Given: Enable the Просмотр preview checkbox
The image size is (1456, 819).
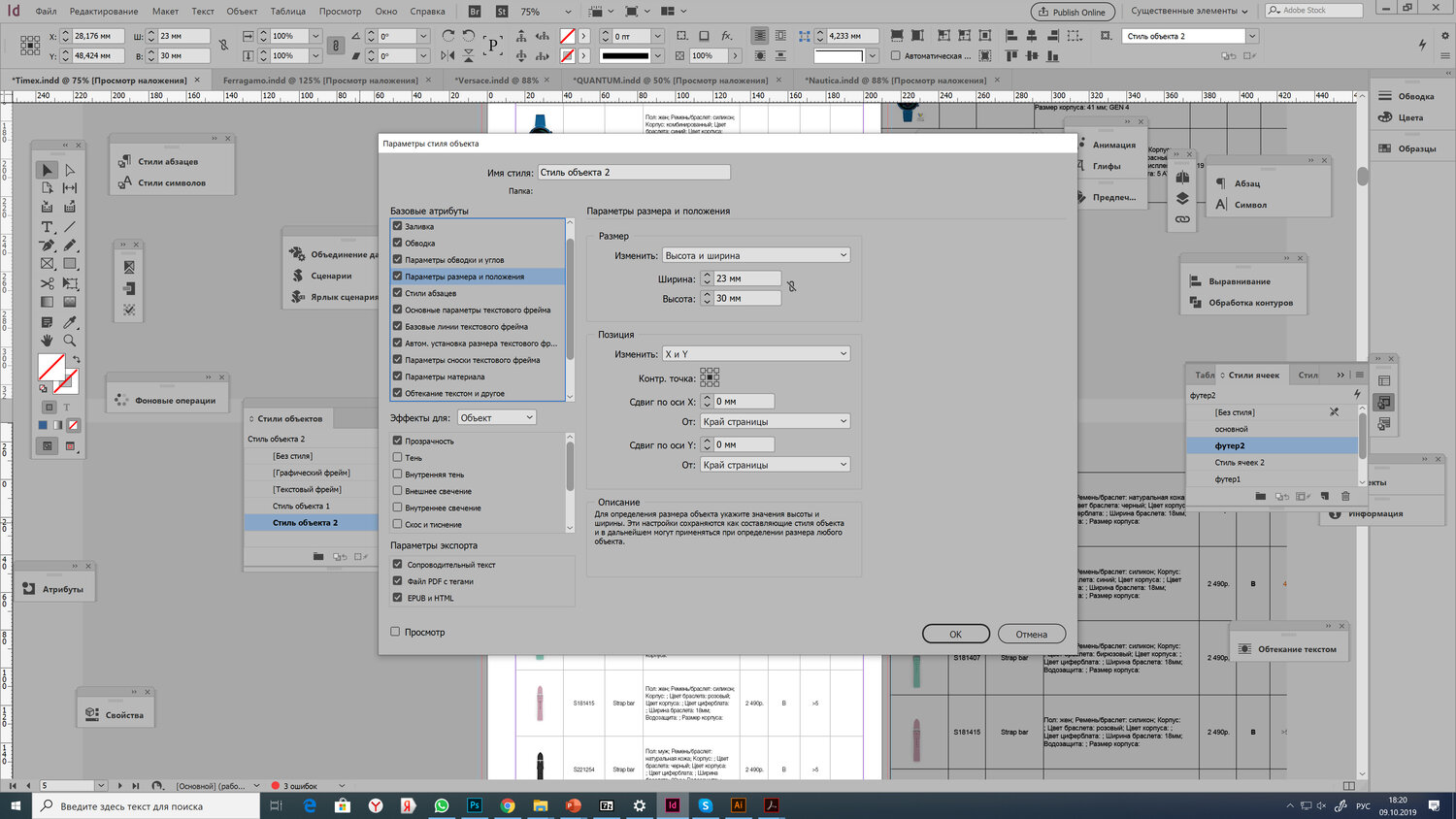Looking at the screenshot, I should [x=395, y=632].
